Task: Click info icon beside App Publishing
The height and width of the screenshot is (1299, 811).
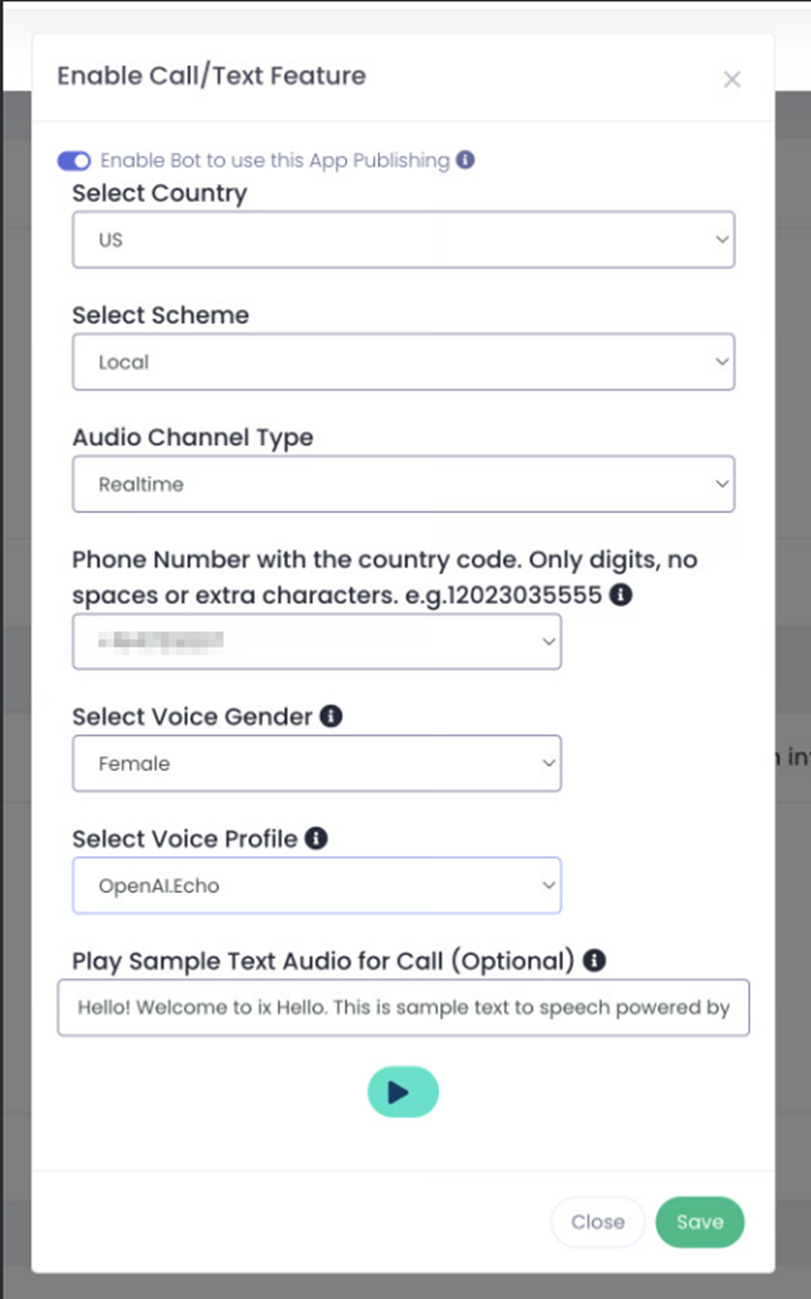Action: coord(465,160)
